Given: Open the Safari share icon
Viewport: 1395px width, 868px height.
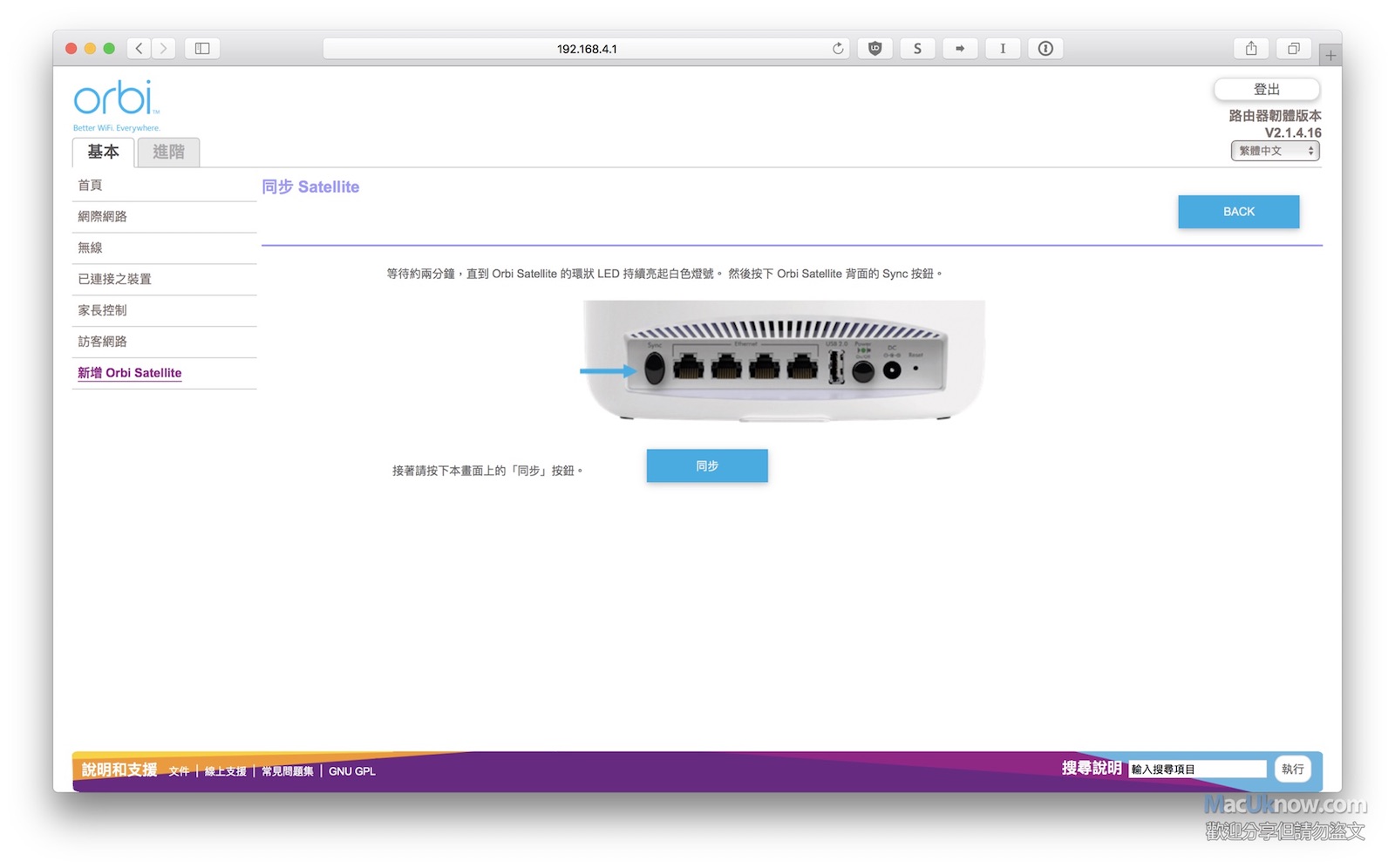Looking at the screenshot, I should pos(1251,49).
